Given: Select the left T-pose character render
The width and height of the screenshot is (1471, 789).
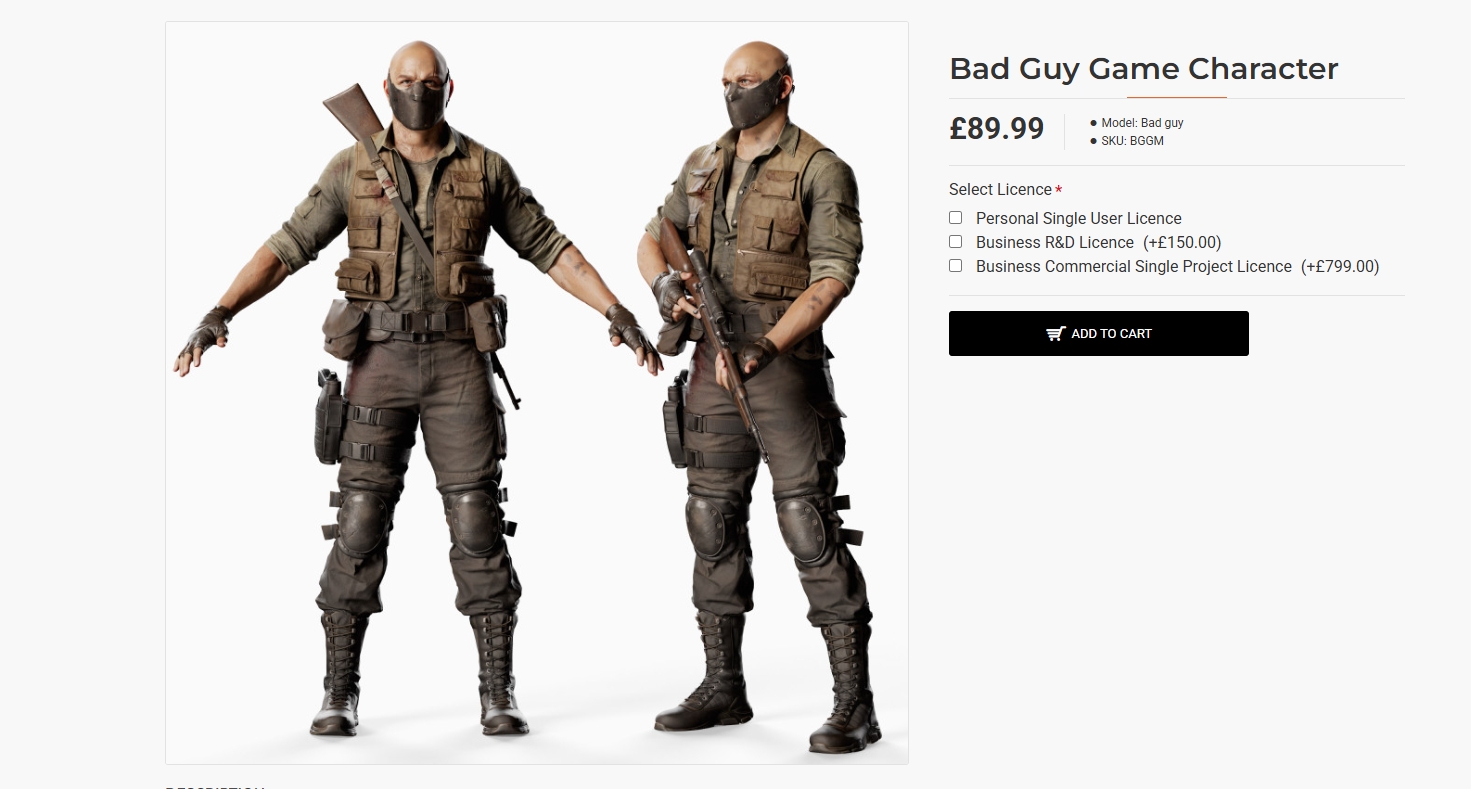Looking at the screenshot, I should tap(418, 390).
